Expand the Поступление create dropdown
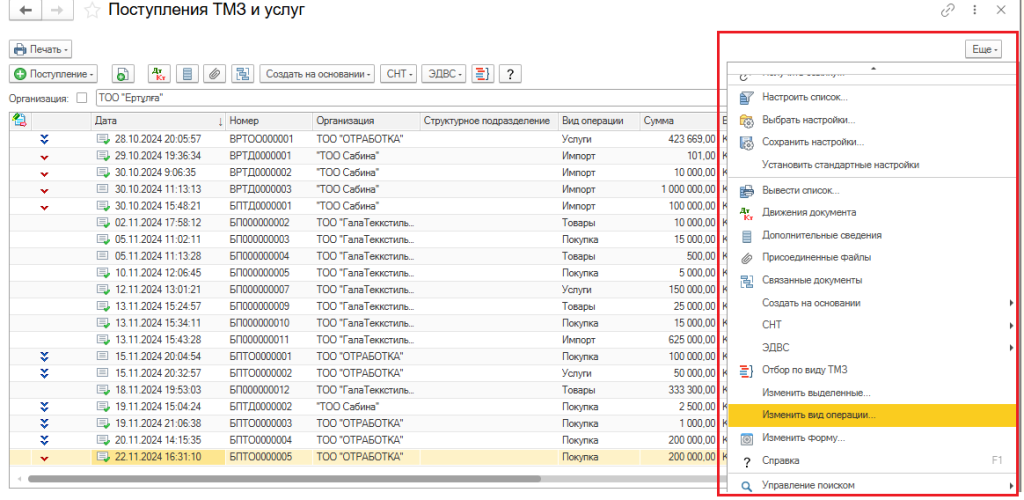The image size is (1024, 500). (54, 74)
